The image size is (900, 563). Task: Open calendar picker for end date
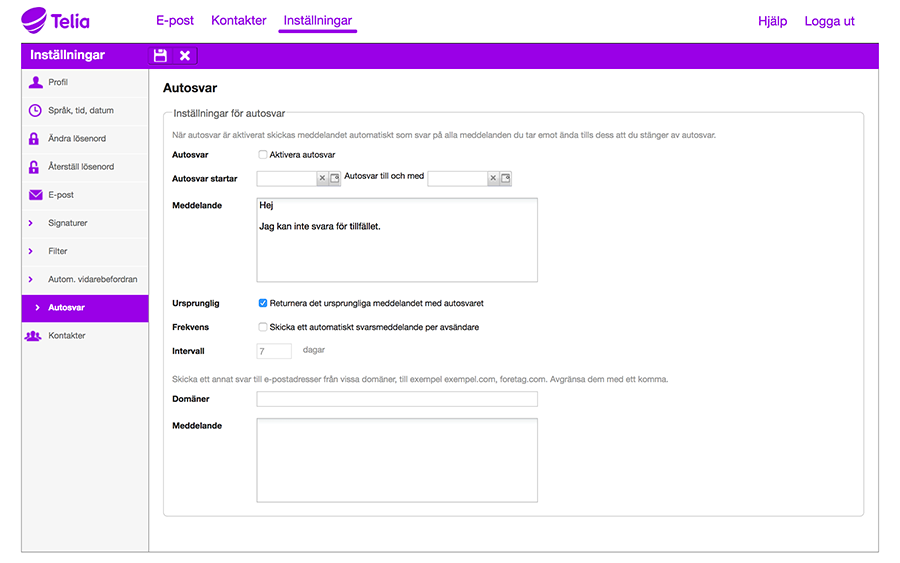click(506, 178)
